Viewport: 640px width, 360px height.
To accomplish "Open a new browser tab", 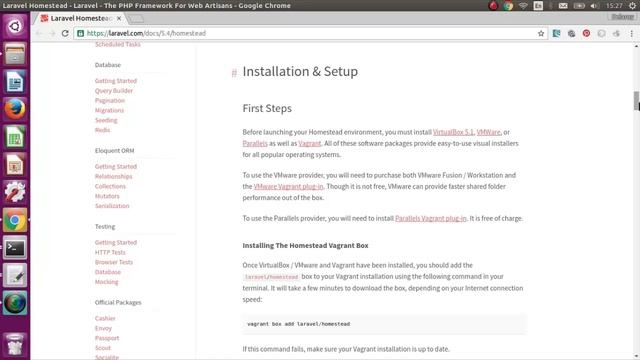I will point(136,19).
